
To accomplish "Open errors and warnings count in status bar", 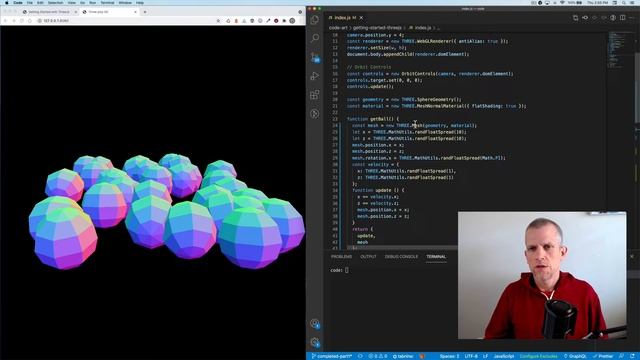I will click(378, 356).
